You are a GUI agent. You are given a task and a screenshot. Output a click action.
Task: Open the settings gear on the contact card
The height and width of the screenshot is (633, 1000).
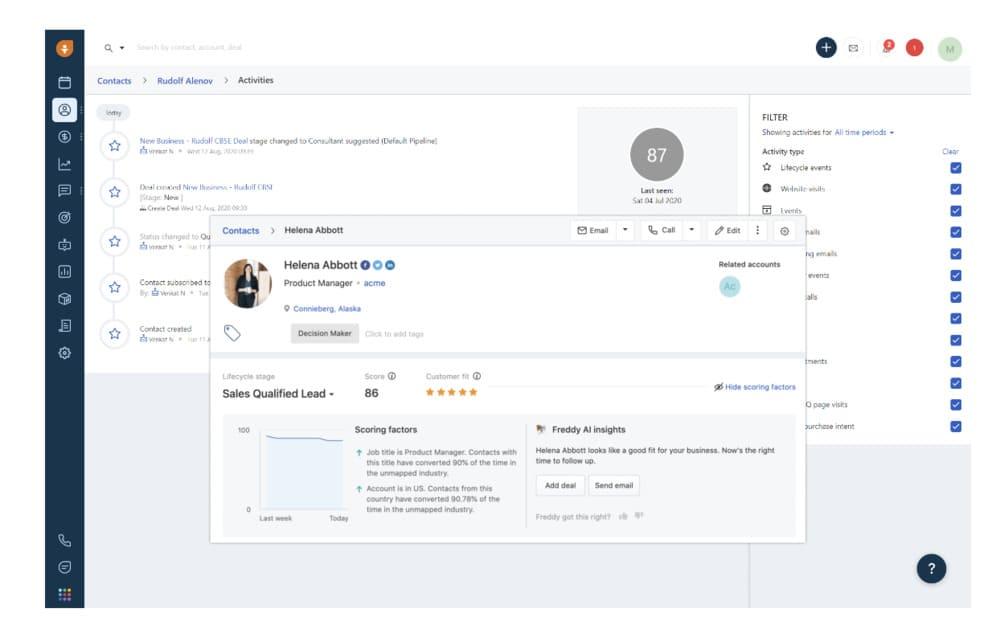(x=784, y=231)
